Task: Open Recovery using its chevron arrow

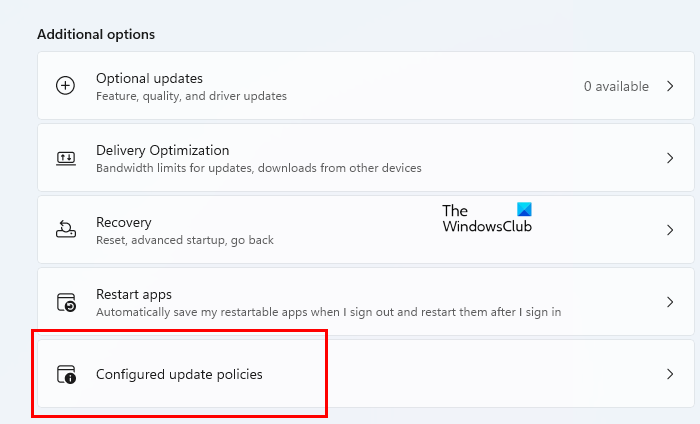Action: pos(670,230)
